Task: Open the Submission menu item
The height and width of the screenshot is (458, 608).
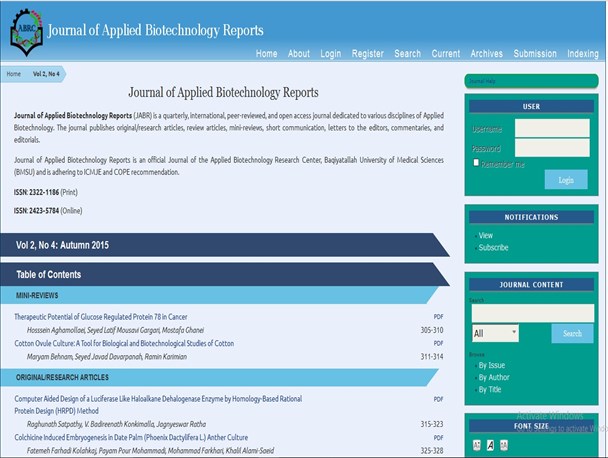Action: (x=535, y=54)
